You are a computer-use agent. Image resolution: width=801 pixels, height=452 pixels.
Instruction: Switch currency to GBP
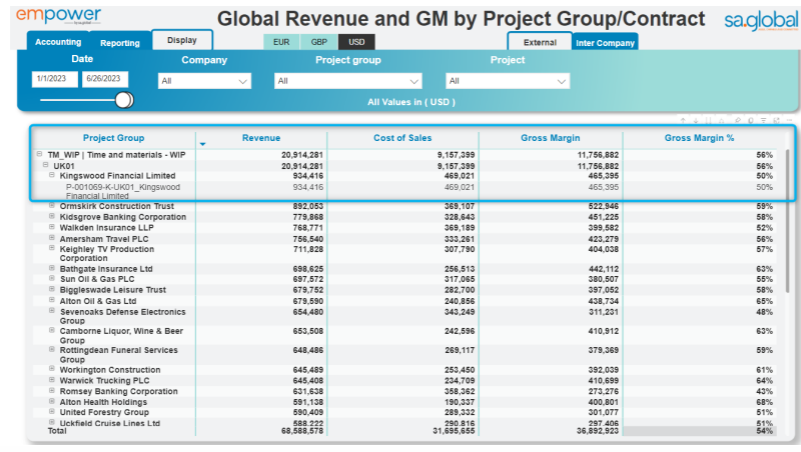[319, 42]
